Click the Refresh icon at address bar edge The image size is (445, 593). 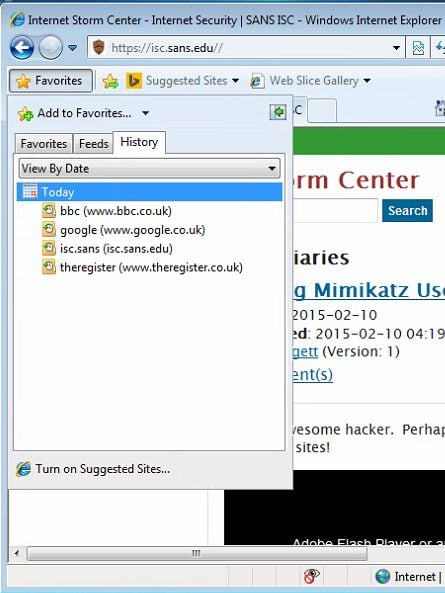pos(439,48)
